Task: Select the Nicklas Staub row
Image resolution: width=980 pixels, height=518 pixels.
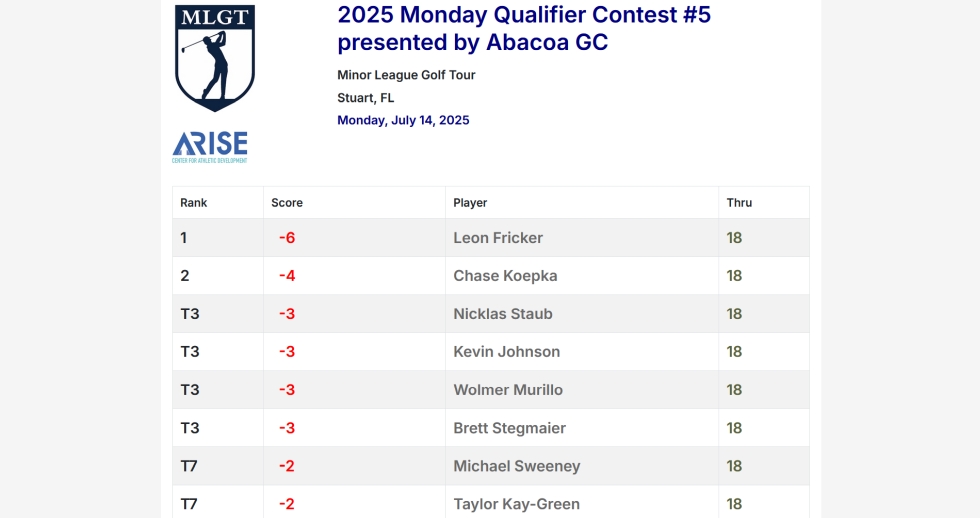Action: 491,314
